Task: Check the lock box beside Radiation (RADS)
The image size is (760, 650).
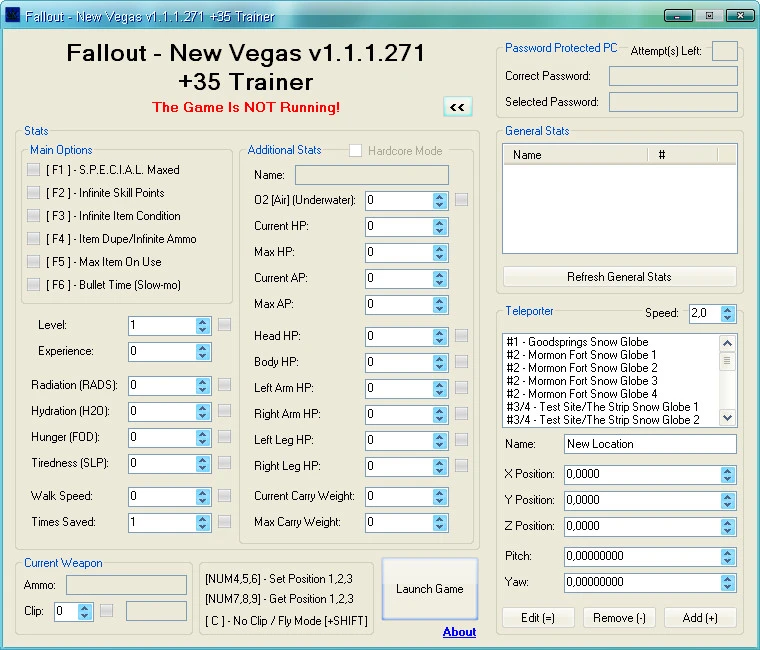Action: pyautogui.click(x=224, y=385)
